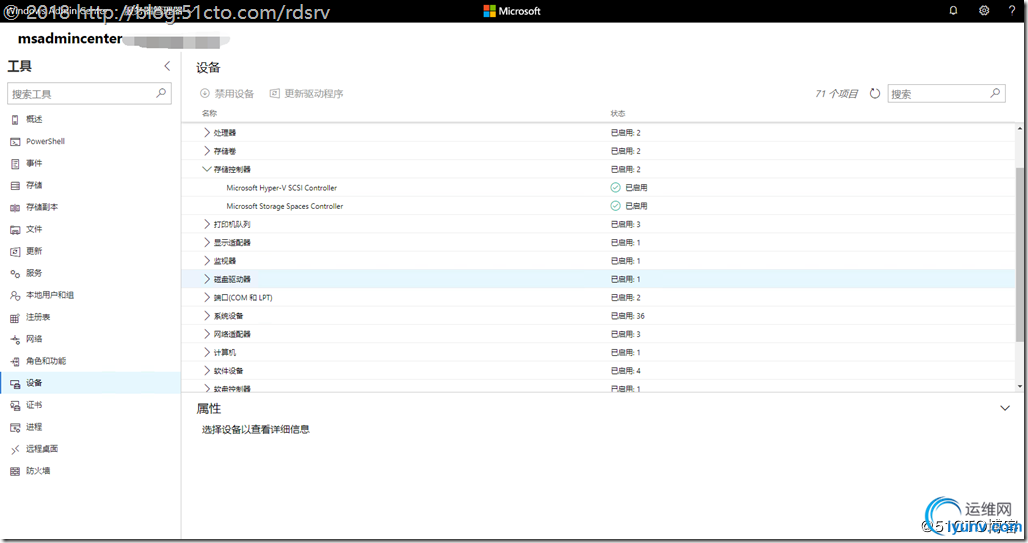Open the 网络 network tool icon

[15, 340]
